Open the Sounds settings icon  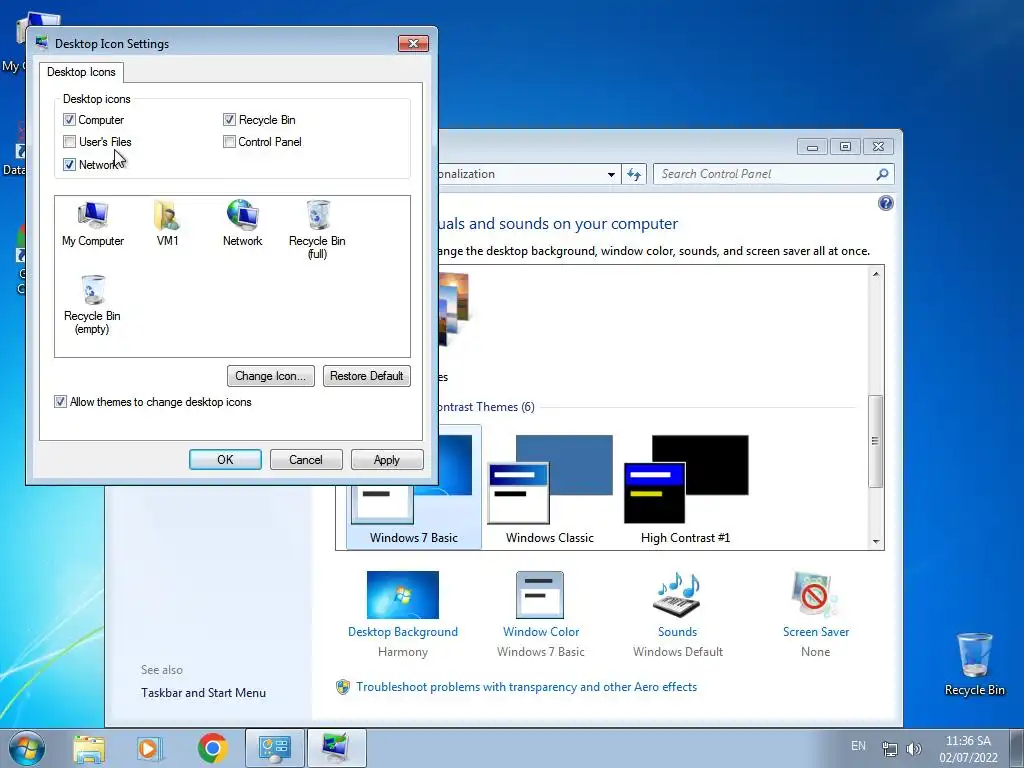coord(677,595)
